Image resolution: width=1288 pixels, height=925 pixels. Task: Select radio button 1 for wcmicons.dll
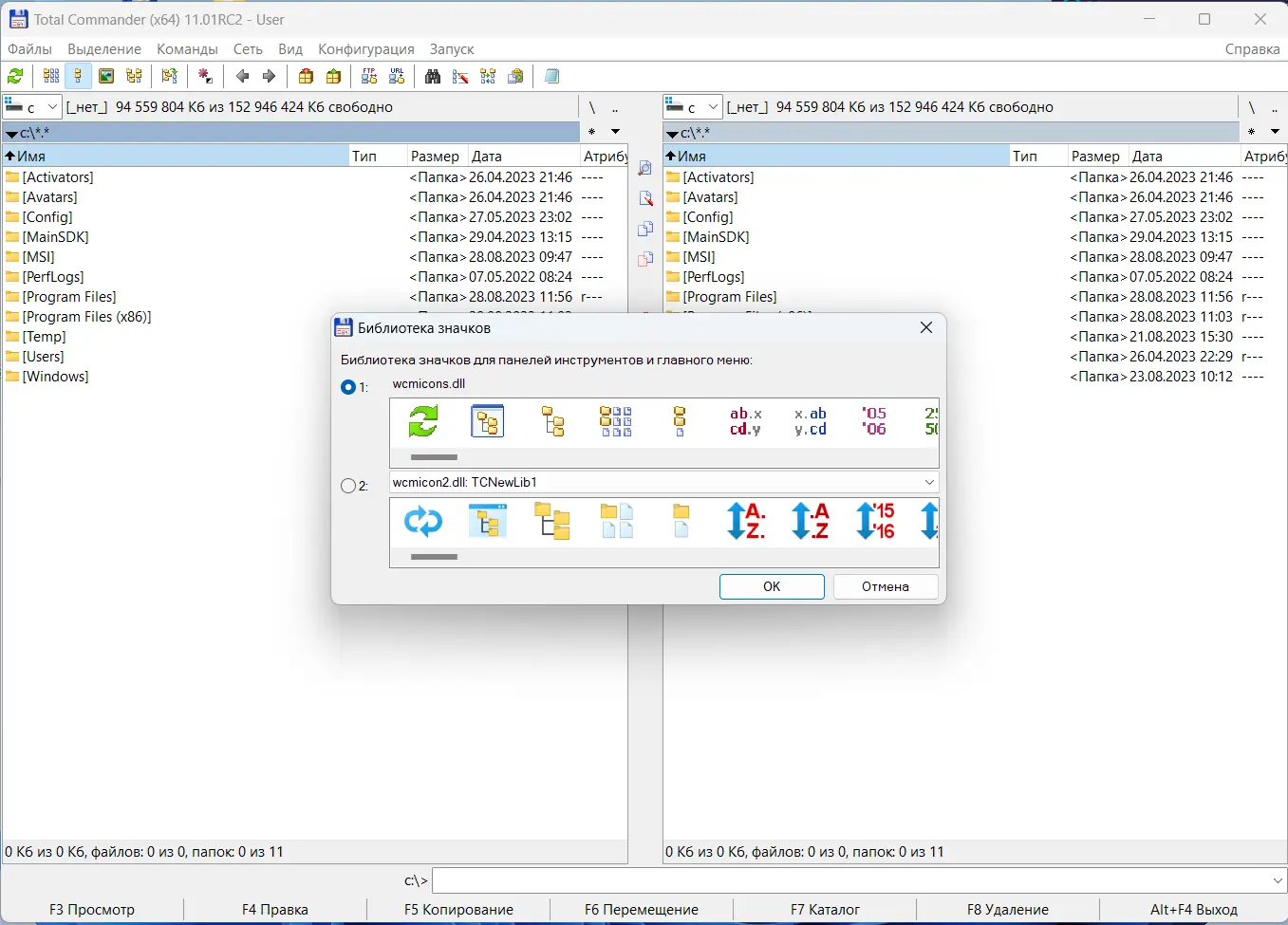(x=348, y=387)
